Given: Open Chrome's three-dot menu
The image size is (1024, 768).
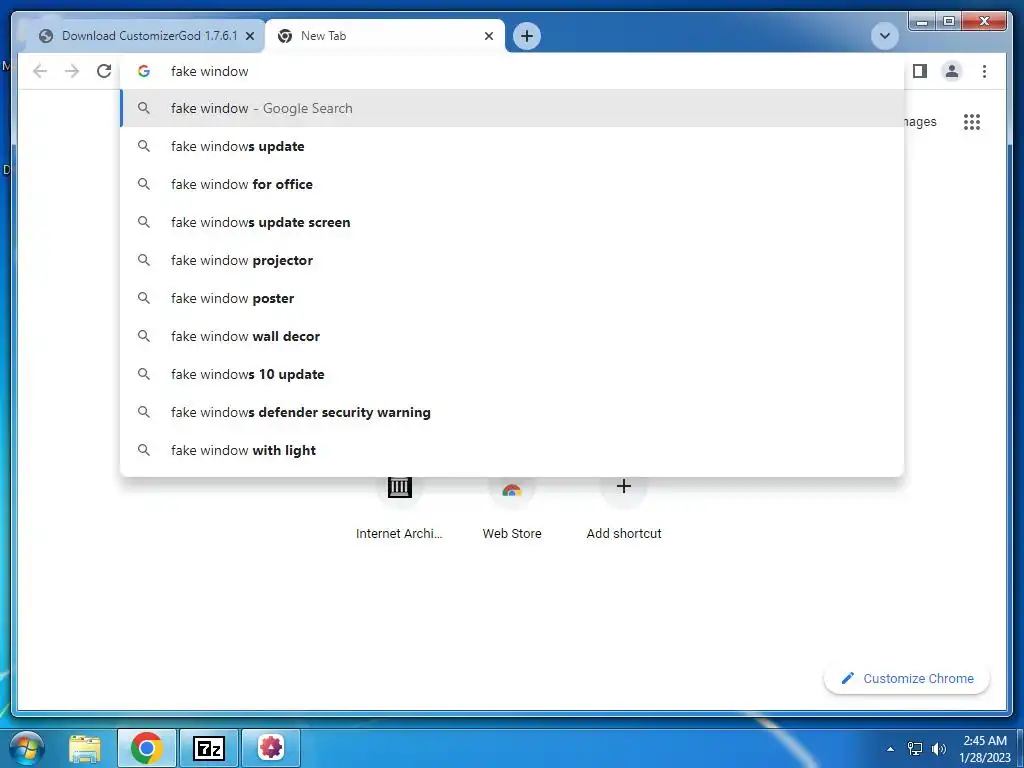Looking at the screenshot, I should pyautogui.click(x=984, y=71).
